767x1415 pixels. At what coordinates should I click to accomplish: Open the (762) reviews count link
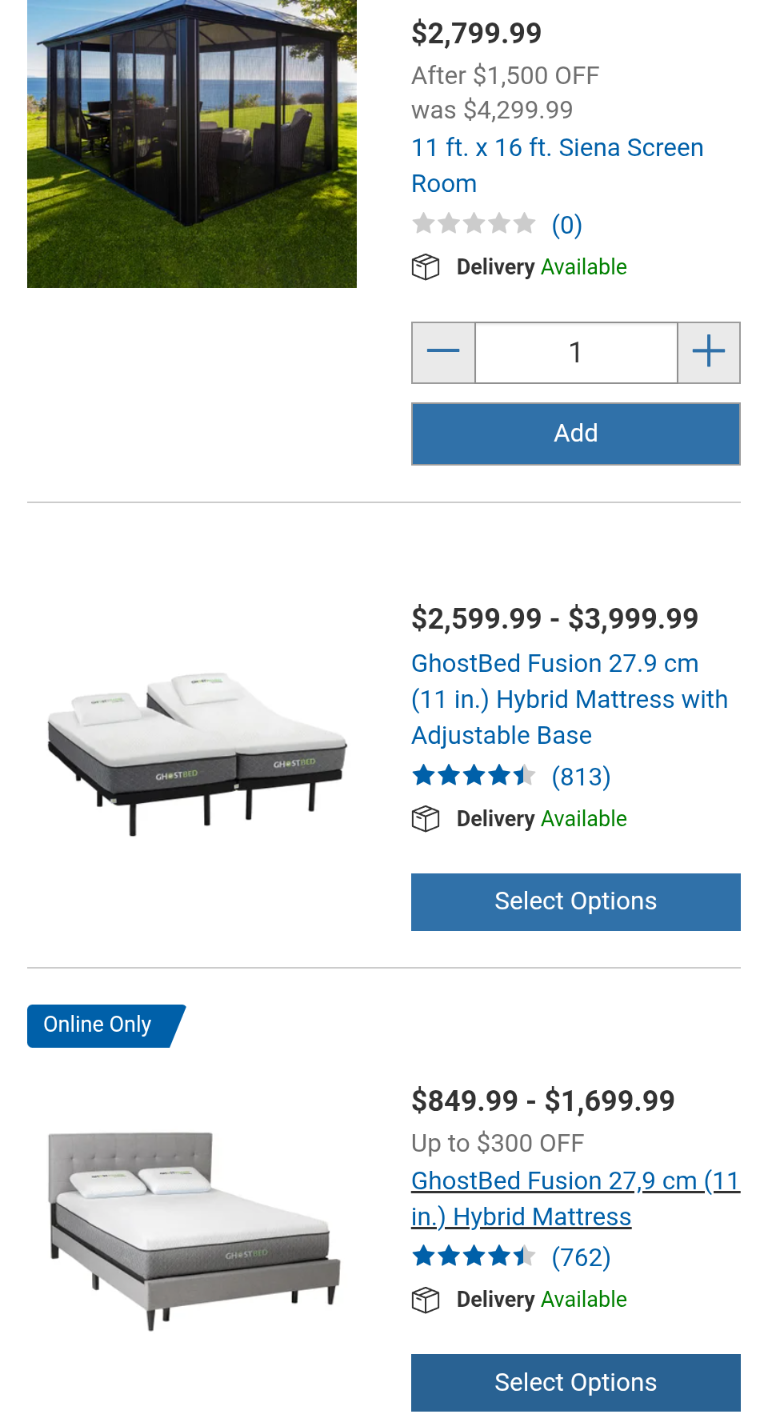pos(581,1257)
